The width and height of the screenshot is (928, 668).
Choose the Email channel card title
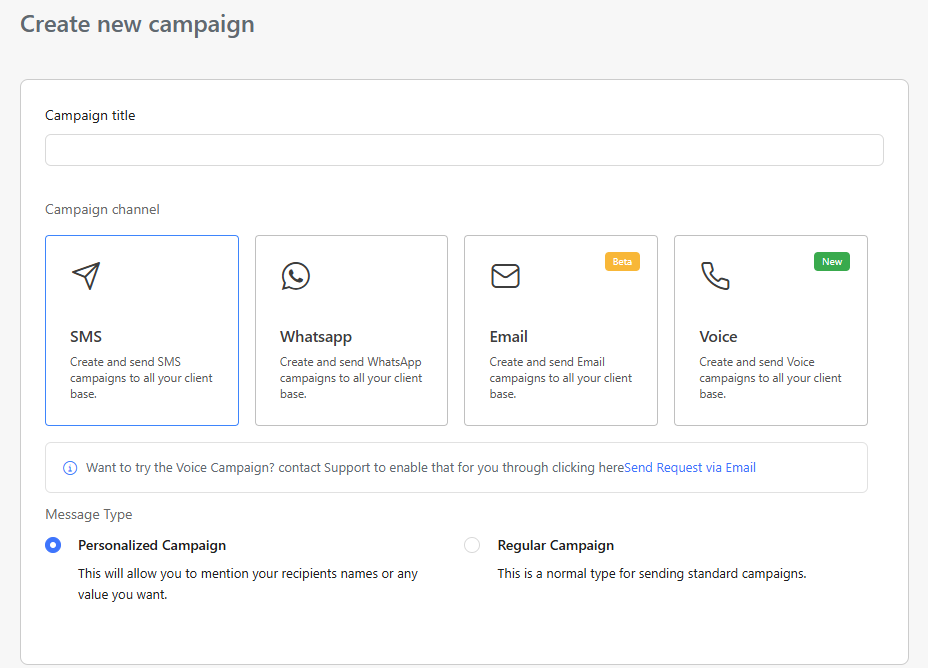point(509,337)
